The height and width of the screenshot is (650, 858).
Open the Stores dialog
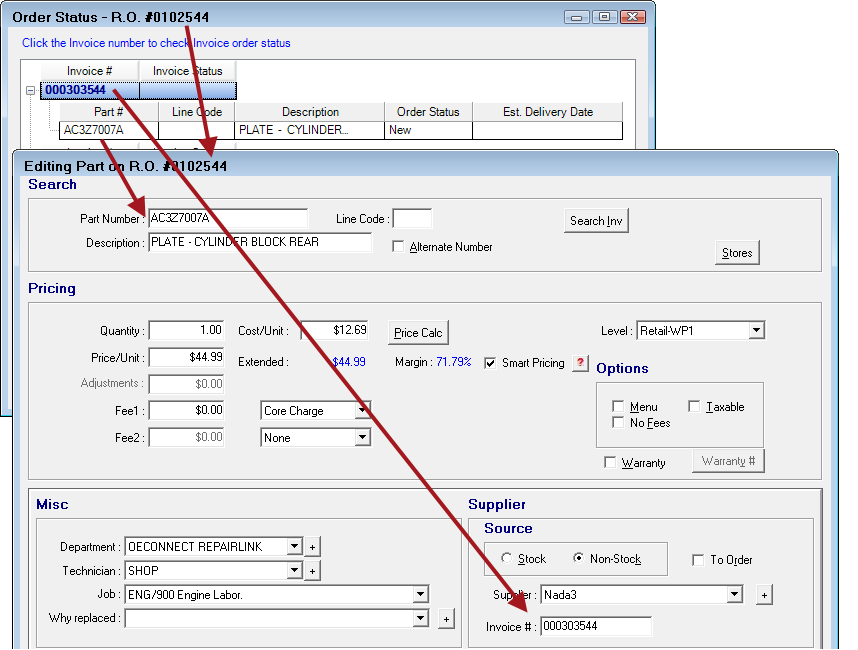[x=737, y=253]
